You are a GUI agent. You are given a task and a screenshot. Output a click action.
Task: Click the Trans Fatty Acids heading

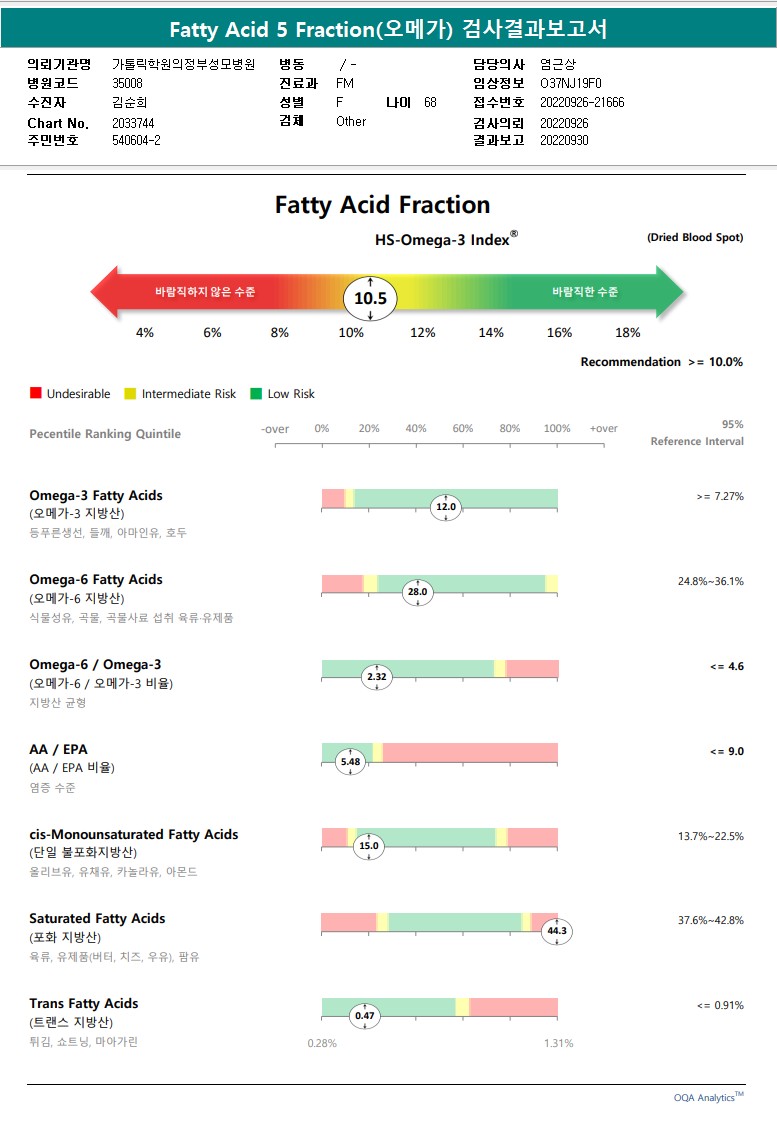tap(84, 1003)
